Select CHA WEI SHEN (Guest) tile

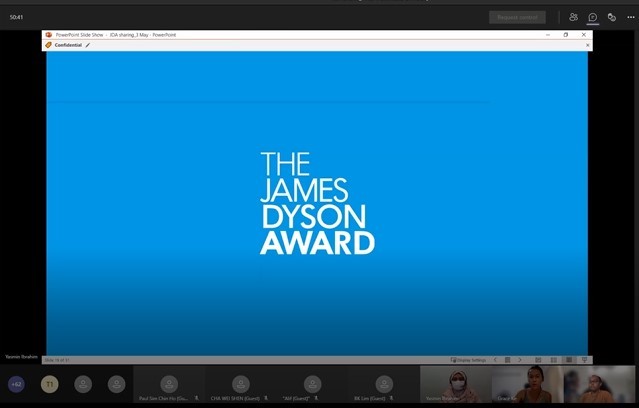pos(240,384)
